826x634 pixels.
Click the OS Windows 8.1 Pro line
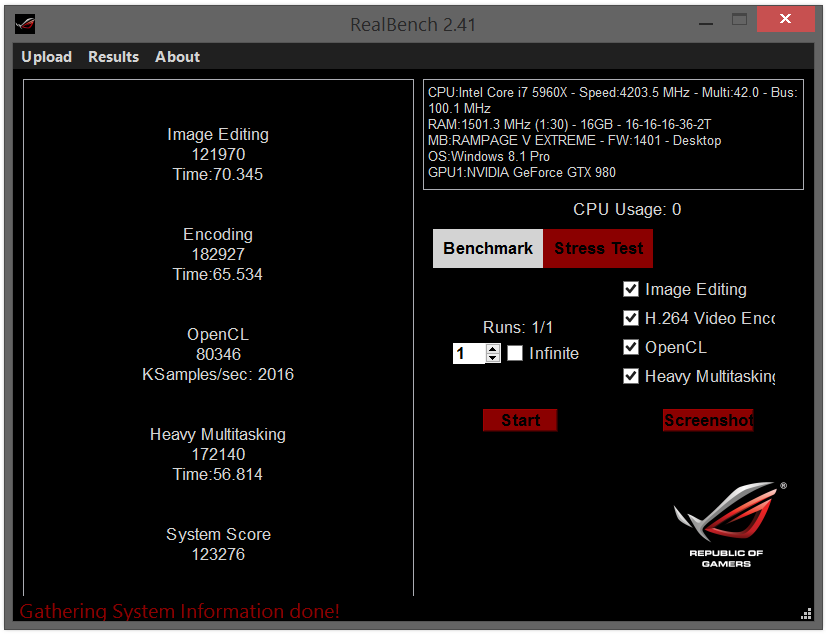pyautogui.click(x=488, y=156)
